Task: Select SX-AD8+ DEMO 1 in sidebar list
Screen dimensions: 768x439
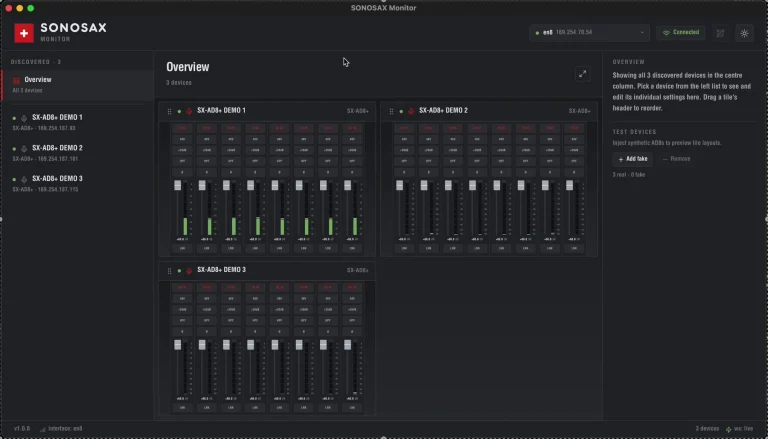Action: (x=77, y=122)
